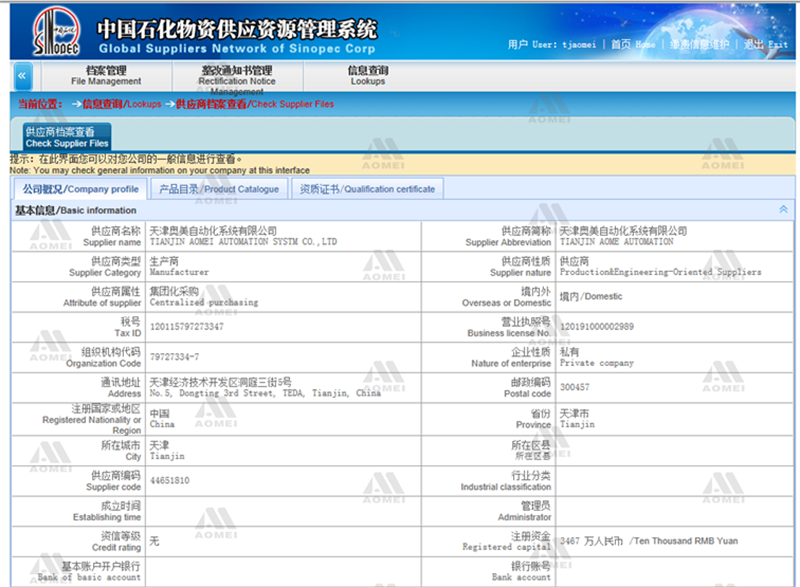Click the Domestic value
Screen dimensions: 800x587
pos(591,296)
